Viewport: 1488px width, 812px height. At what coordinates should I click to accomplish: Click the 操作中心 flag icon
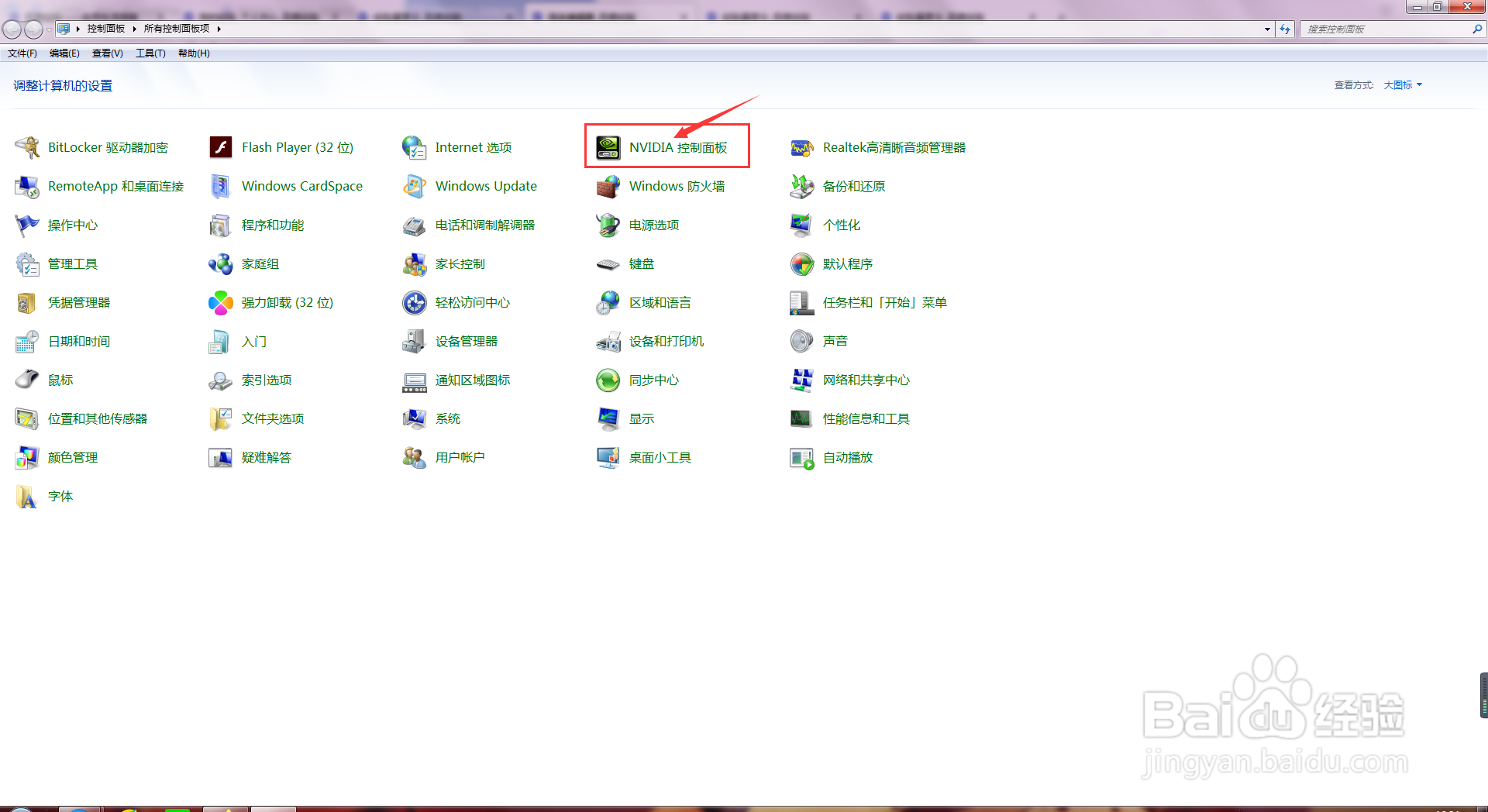tap(27, 225)
